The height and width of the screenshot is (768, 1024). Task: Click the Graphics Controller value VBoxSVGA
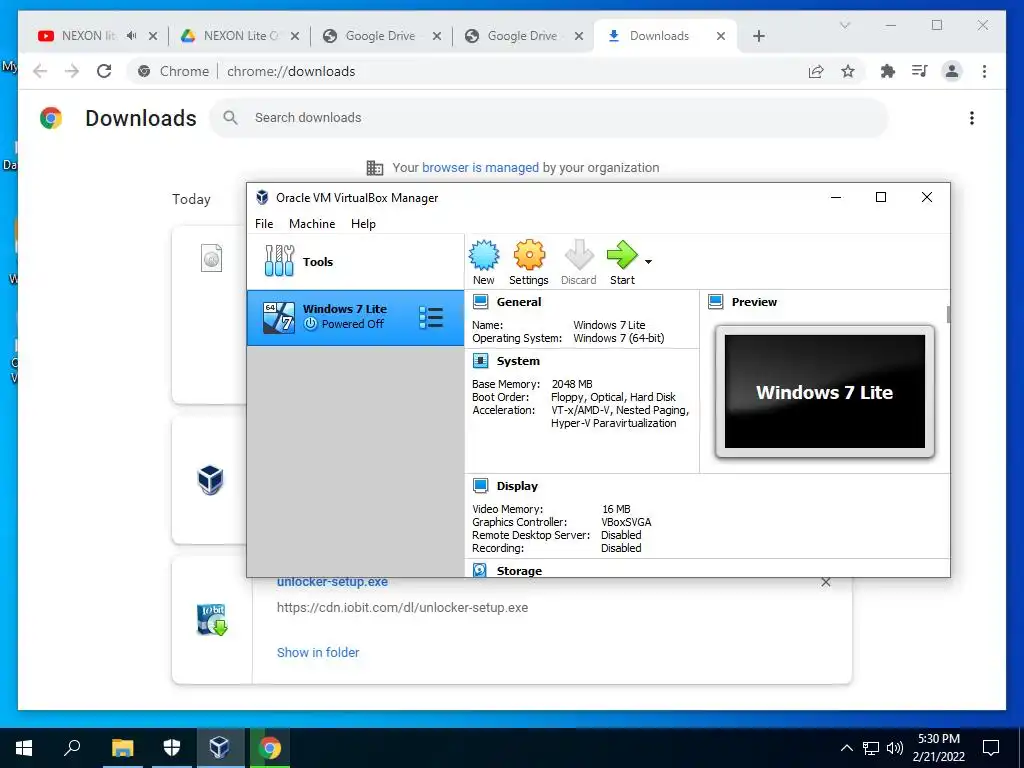click(626, 522)
